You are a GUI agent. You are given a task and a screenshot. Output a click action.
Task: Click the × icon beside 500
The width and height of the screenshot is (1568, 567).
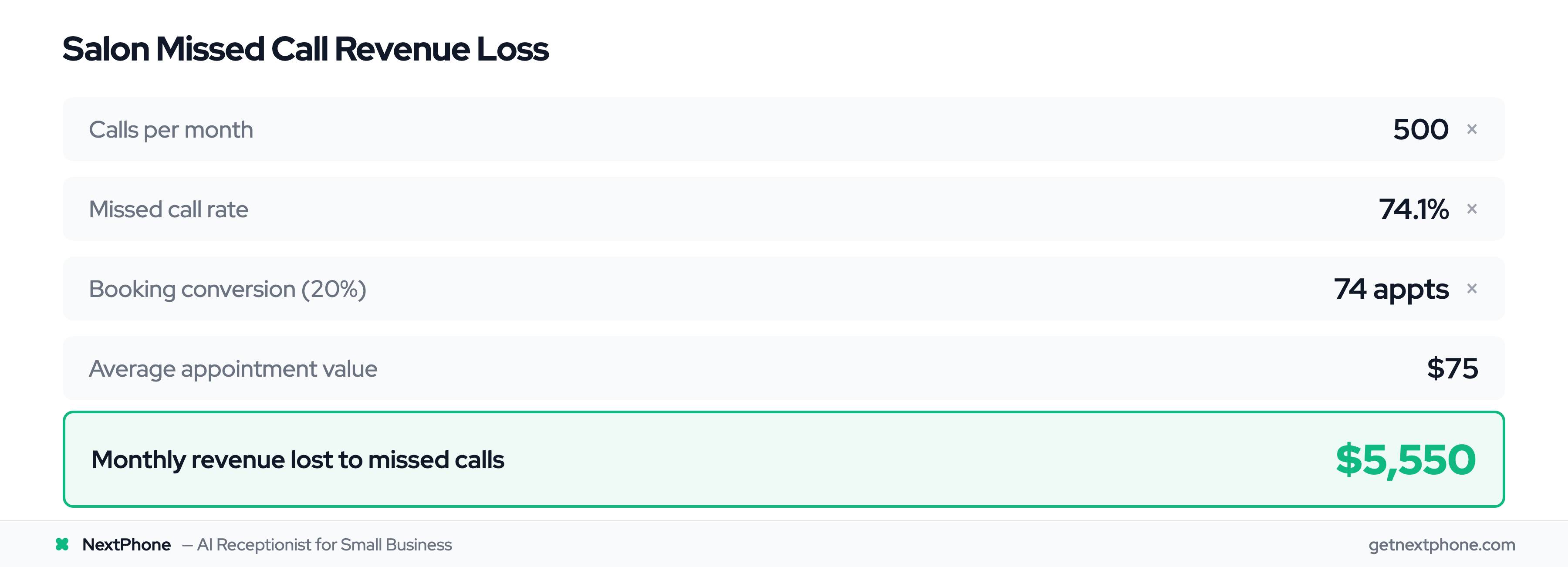1472,129
